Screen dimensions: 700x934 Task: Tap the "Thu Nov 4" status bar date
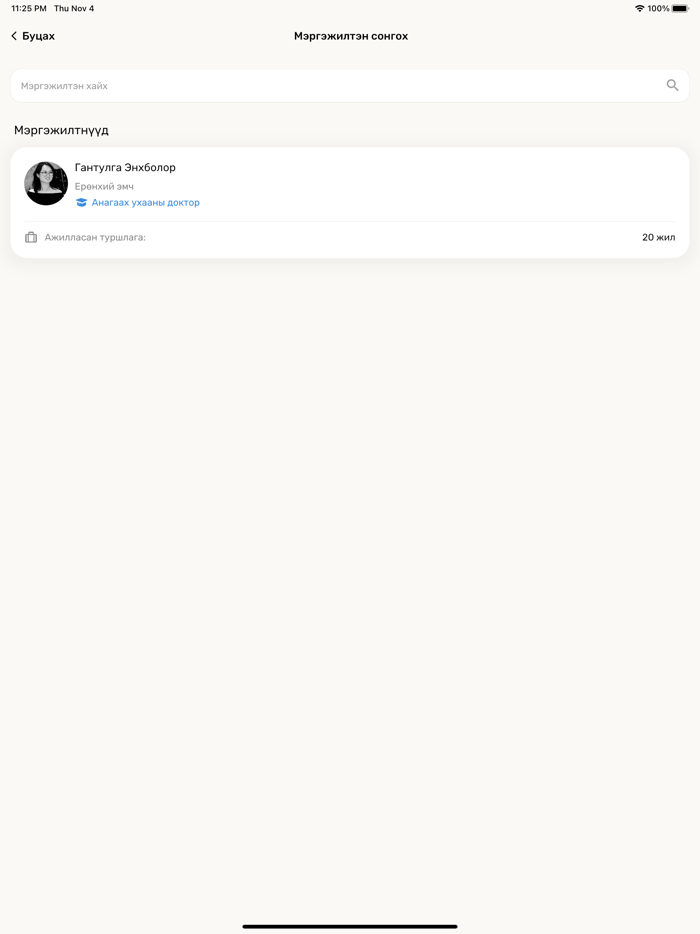(74, 8)
